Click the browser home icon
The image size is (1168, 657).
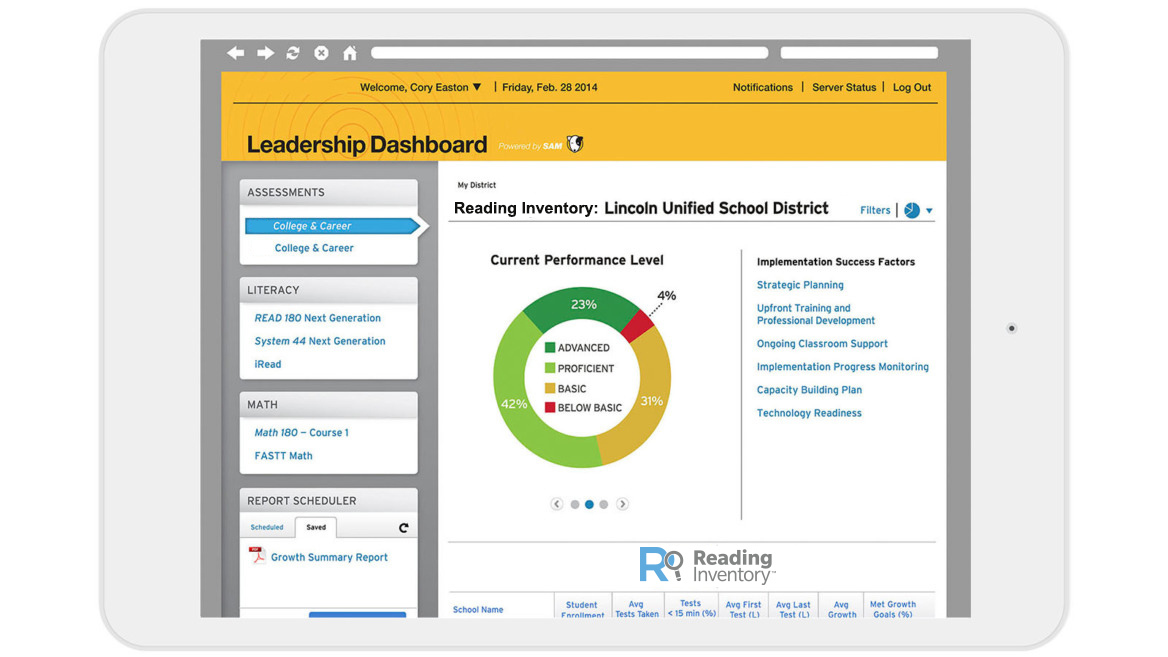(x=349, y=52)
